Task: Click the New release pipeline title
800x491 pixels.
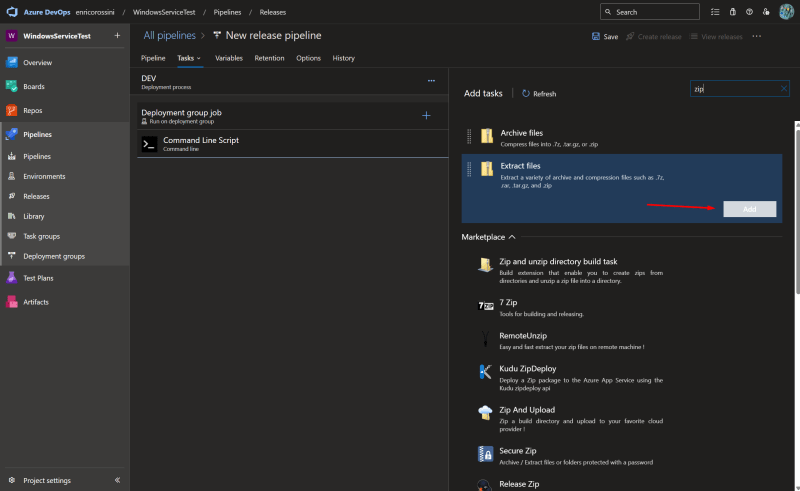Action: point(273,35)
